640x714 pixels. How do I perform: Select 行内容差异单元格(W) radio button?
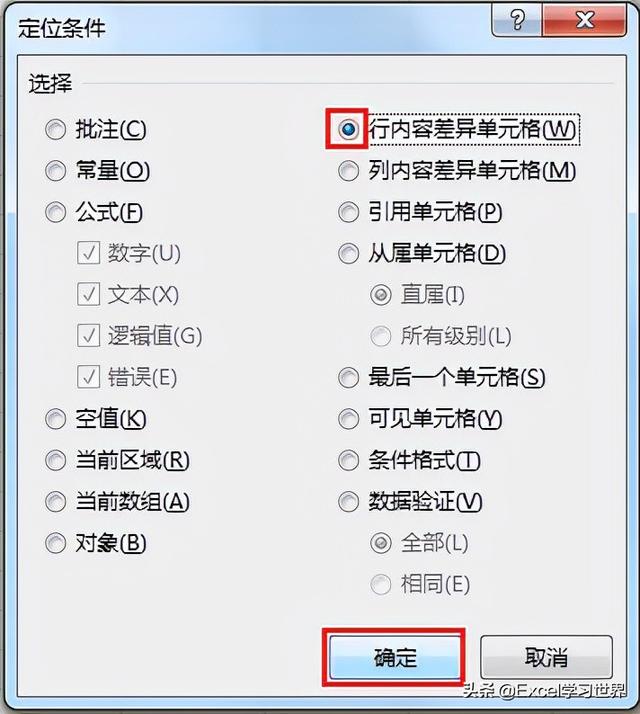348,130
